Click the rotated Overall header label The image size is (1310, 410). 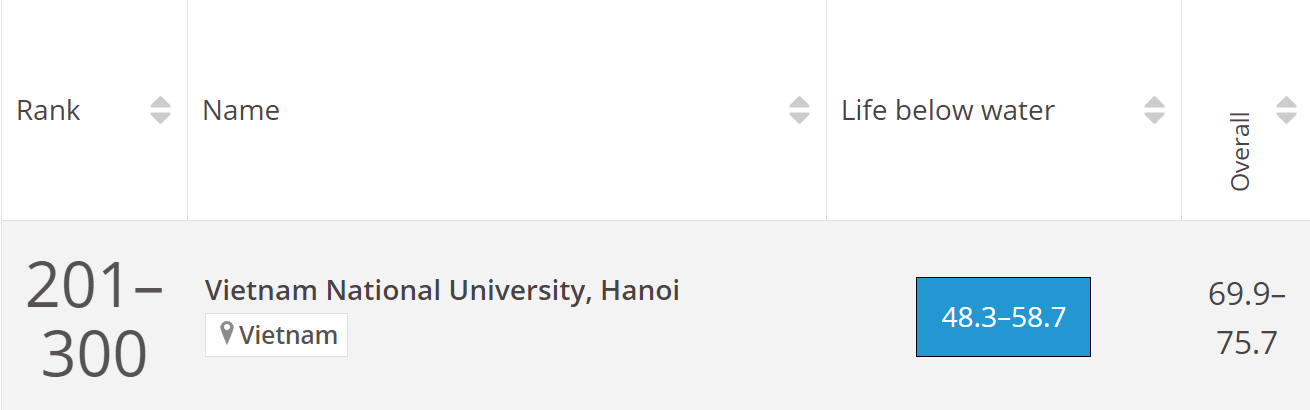point(1240,152)
